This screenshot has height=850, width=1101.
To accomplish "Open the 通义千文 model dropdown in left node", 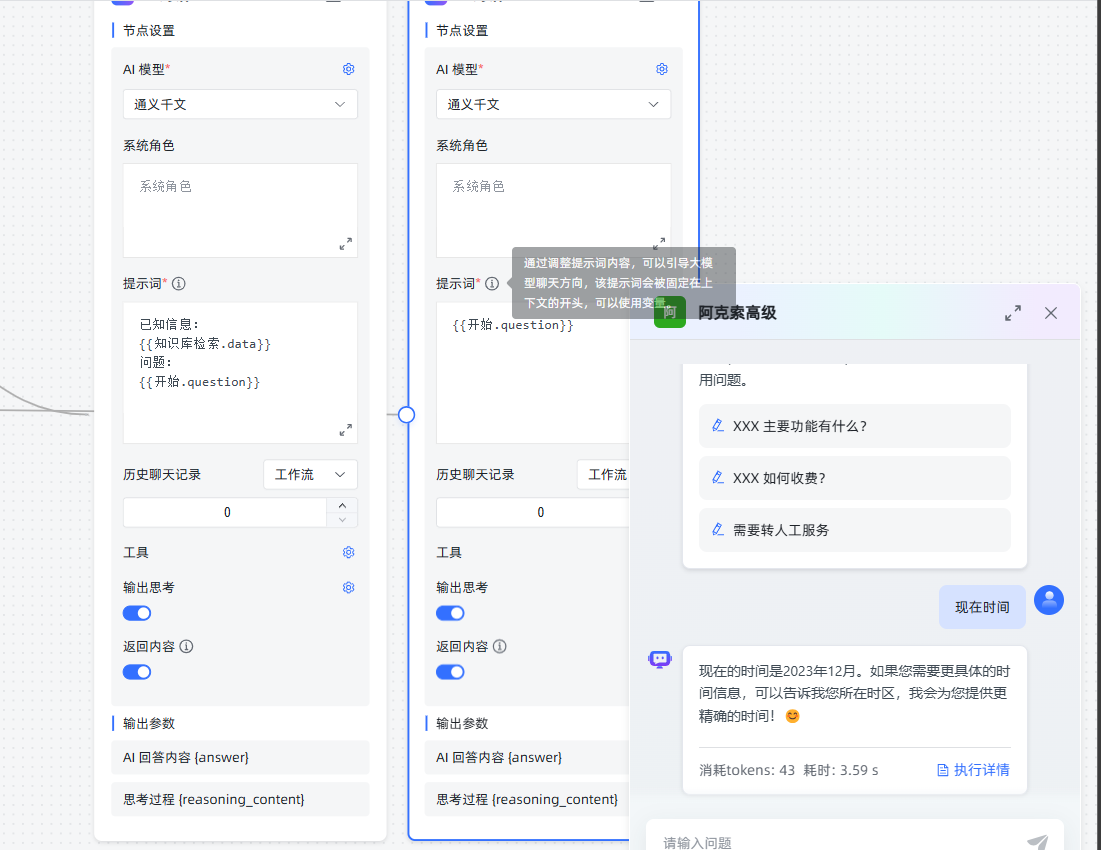I will point(240,105).
